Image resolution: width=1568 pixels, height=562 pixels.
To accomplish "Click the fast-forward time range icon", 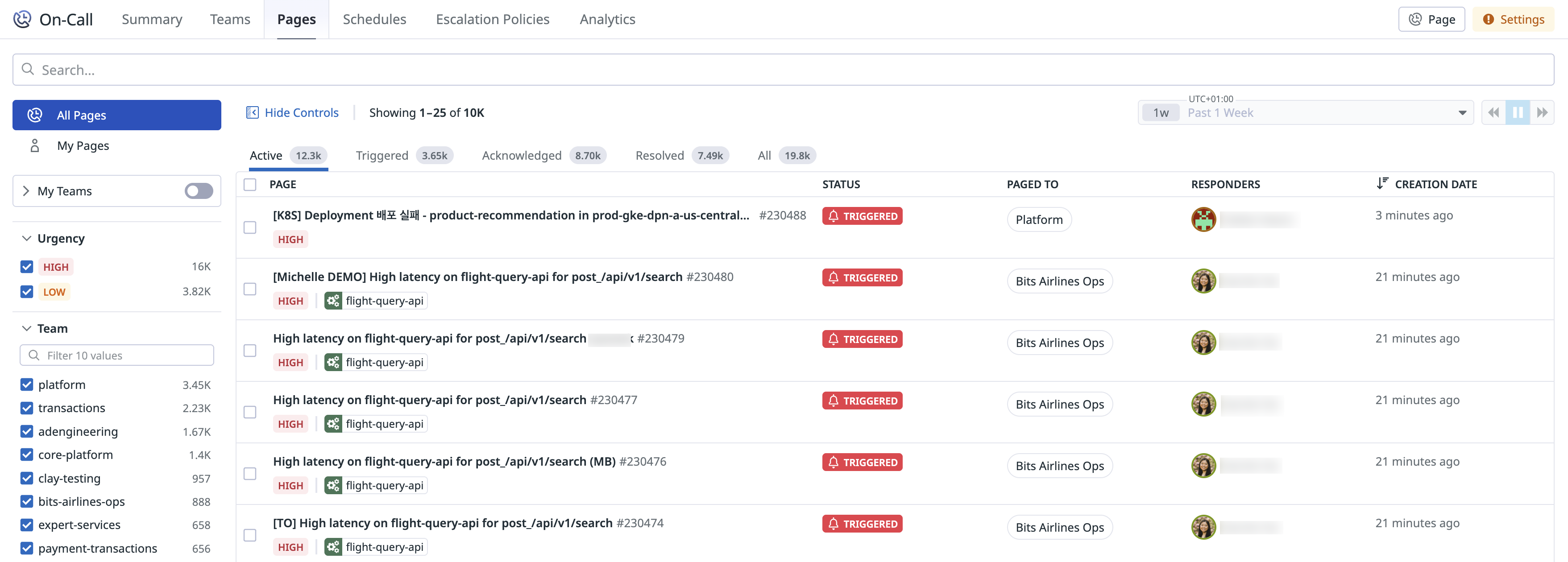I will [1542, 112].
